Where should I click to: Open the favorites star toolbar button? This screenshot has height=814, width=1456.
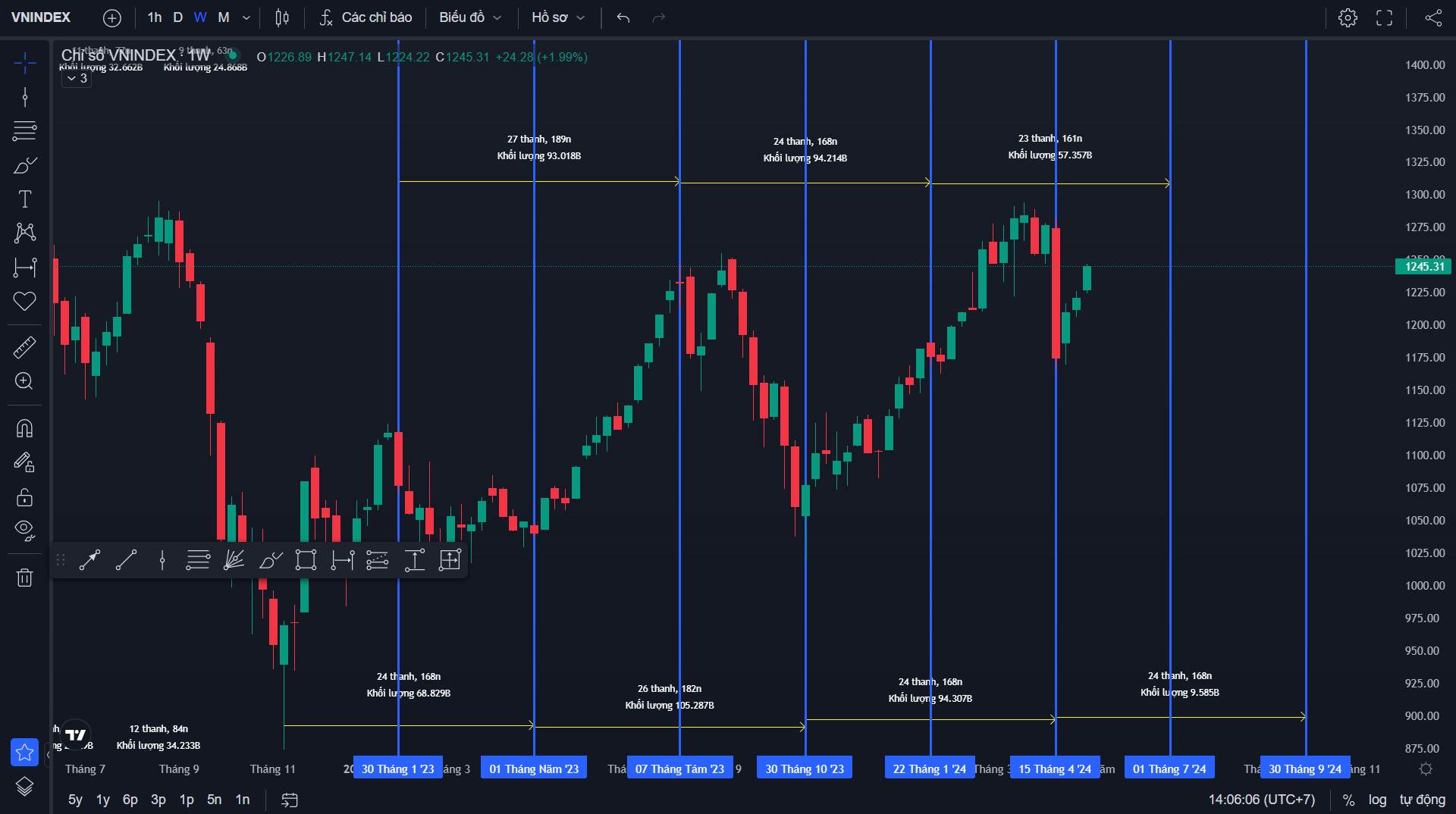(25, 753)
